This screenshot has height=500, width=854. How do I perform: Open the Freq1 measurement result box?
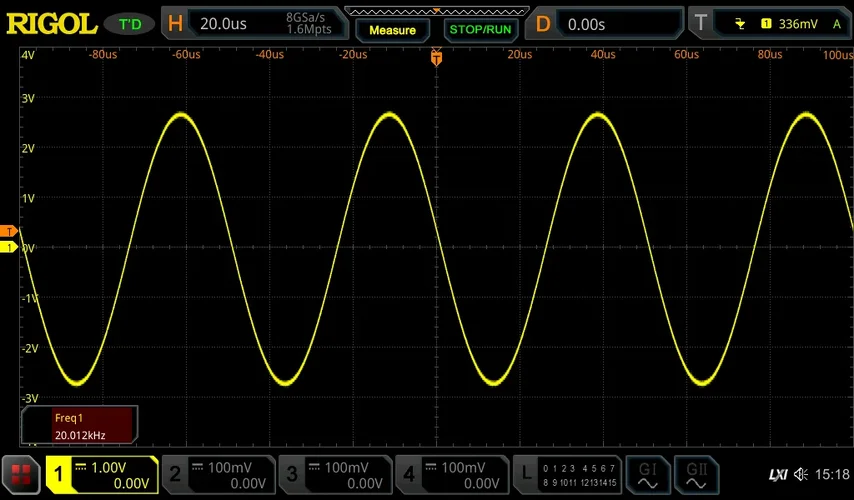click(x=80, y=425)
